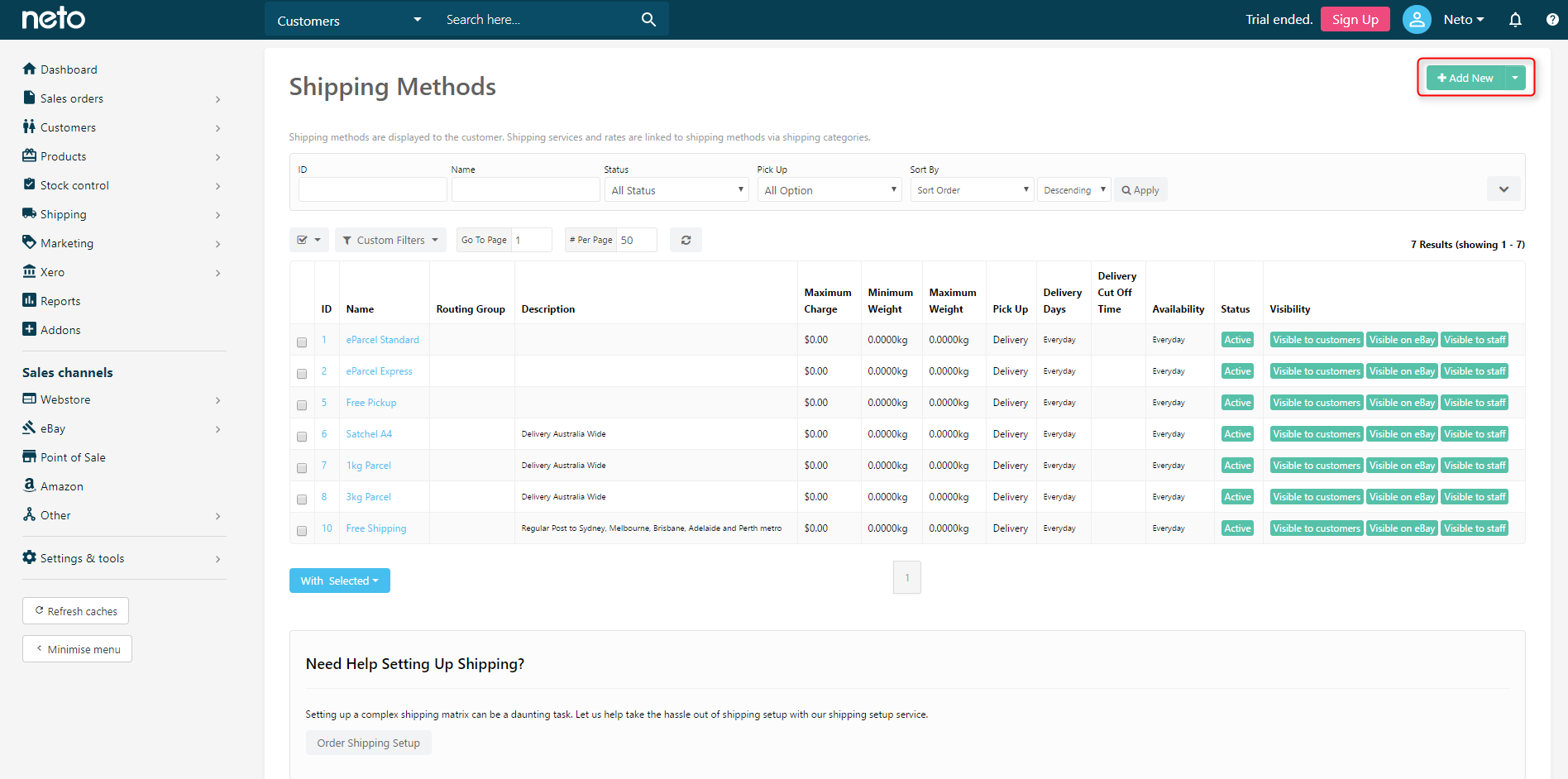
Task: Click the Settings & tools gear icon
Action: point(30,557)
